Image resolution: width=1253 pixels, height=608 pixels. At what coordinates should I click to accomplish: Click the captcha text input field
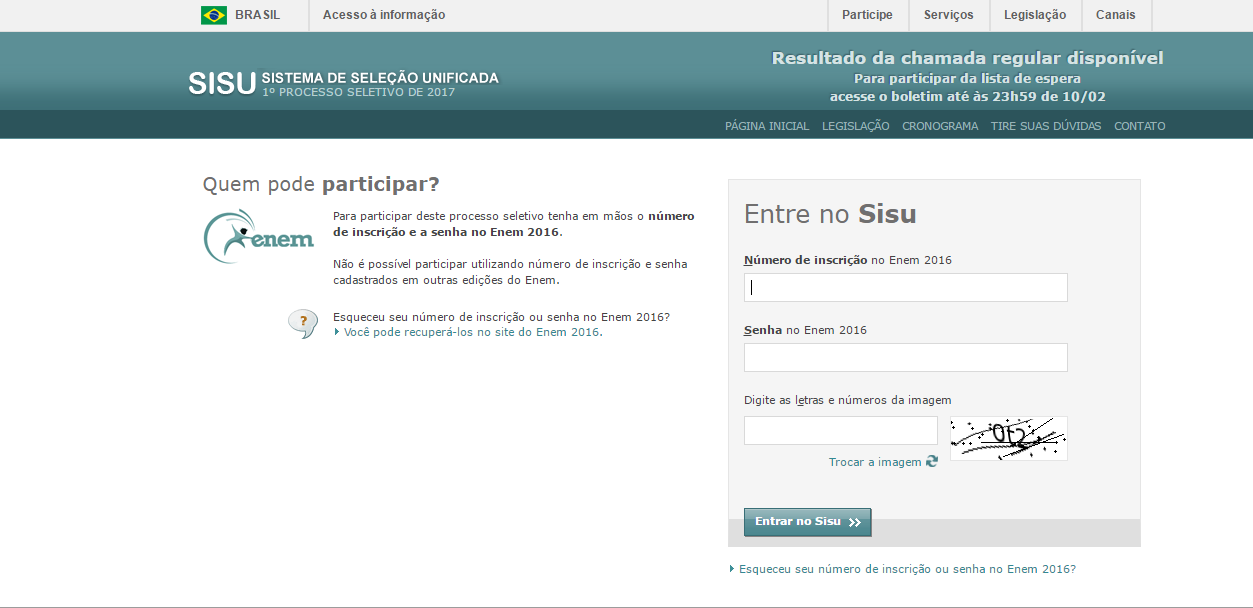pyautogui.click(x=840, y=431)
